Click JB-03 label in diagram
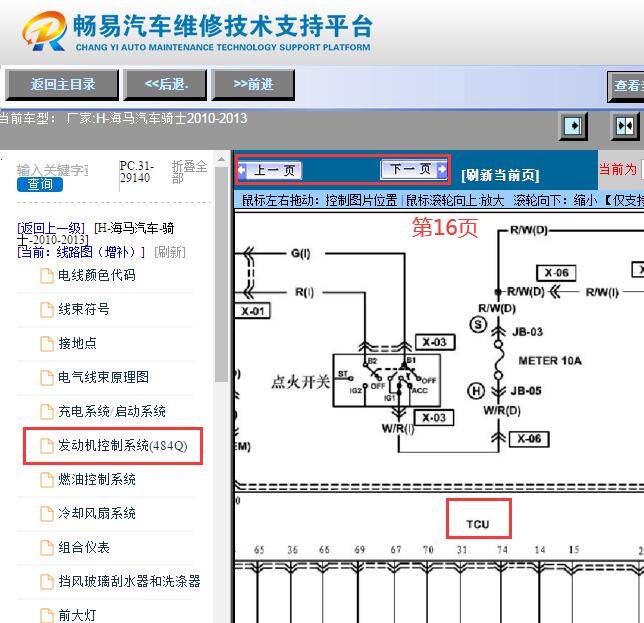This screenshot has height=623, width=644. (527, 332)
